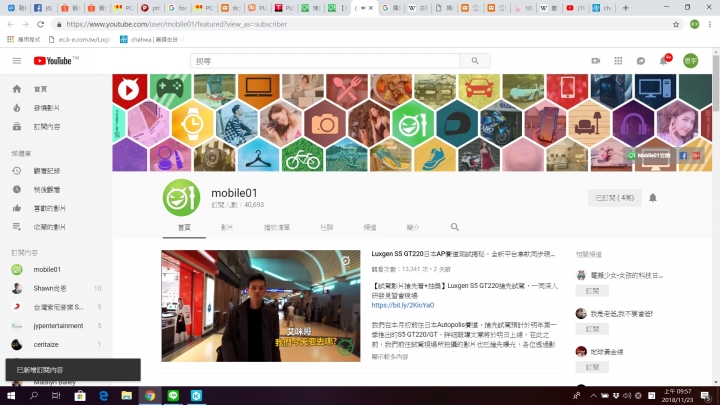Switch to the About channel tab
Viewport: 720px width, 405px height.
tap(413, 227)
